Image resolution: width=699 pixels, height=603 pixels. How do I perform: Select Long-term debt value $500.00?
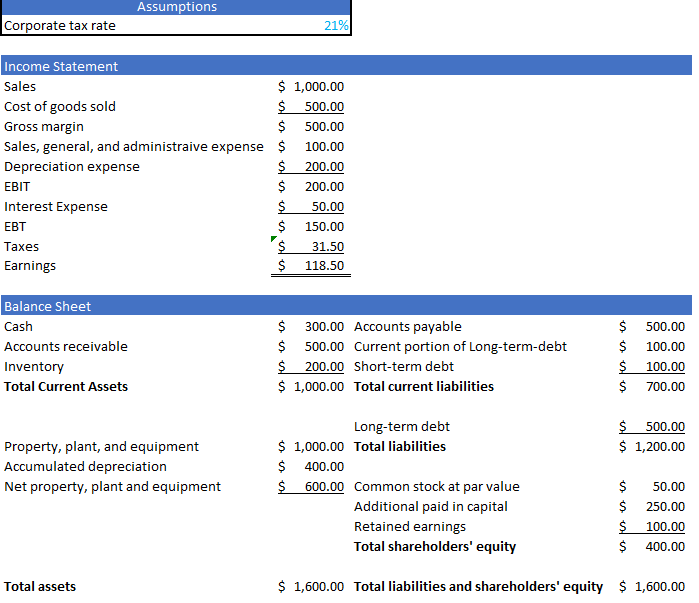pos(652,427)
